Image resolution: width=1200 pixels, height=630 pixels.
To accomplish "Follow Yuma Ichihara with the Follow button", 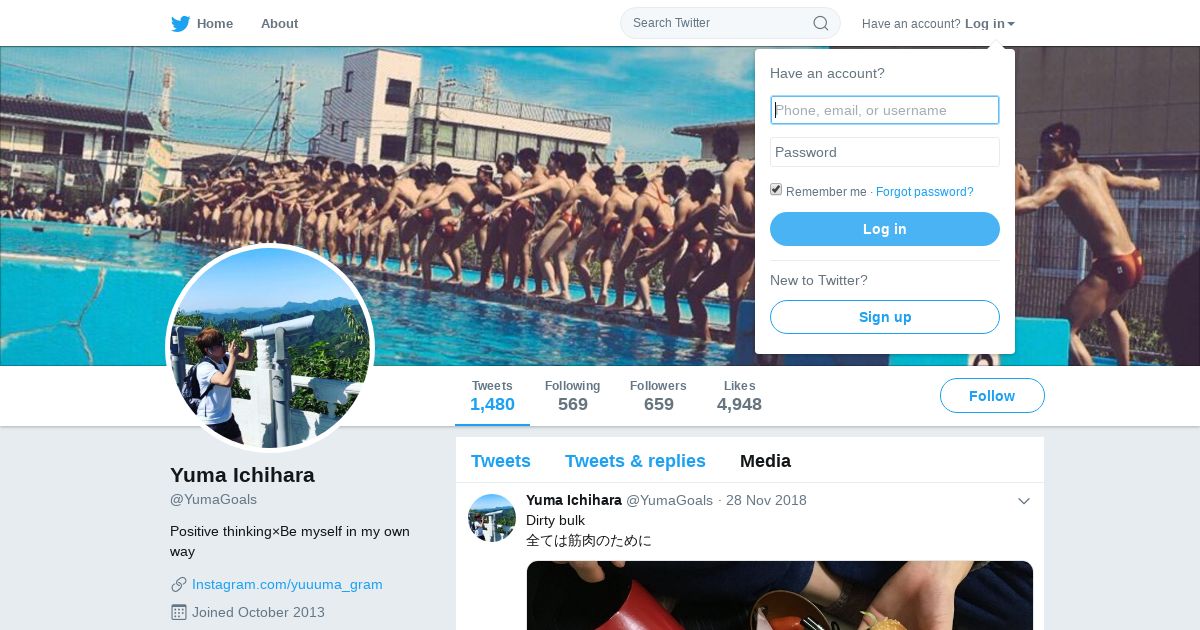I will click(992, 396).
